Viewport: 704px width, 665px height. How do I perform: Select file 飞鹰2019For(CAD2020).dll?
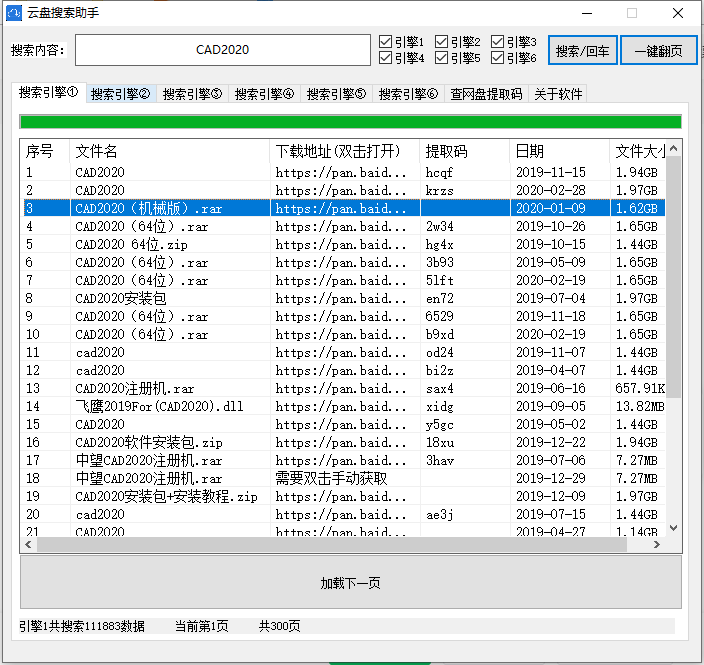(159, 406)
